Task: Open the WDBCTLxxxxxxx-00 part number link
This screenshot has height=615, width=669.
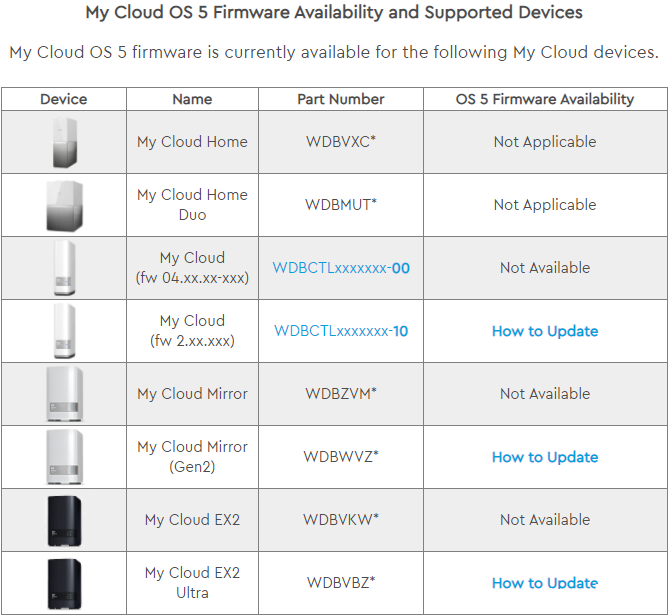Action: (341, 268)
